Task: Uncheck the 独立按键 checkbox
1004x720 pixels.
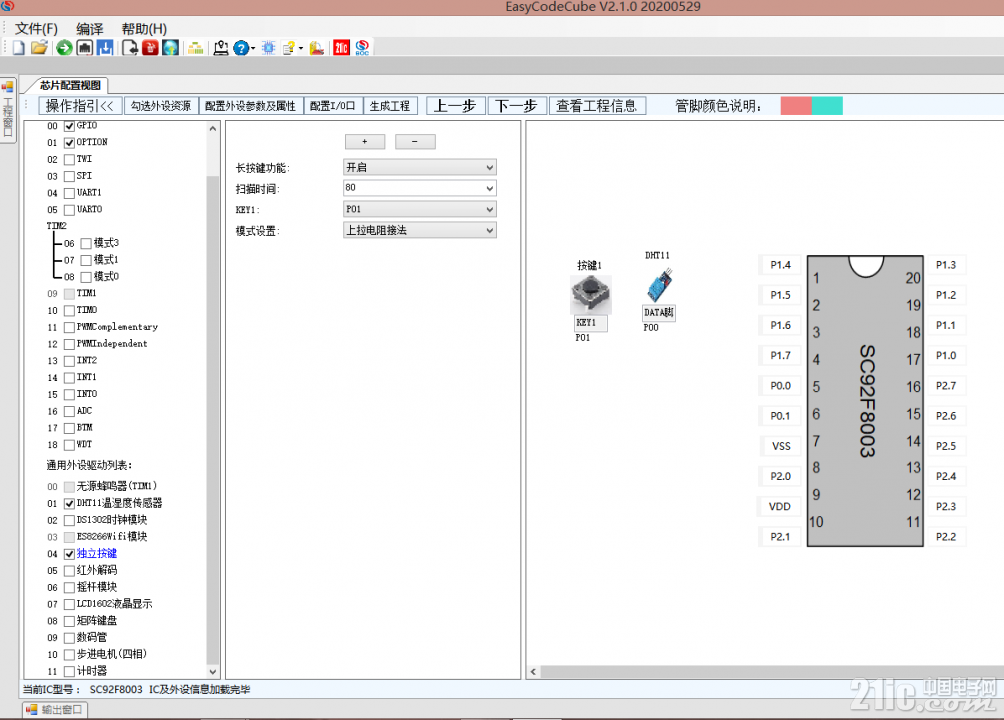Action: [x=69, y=554]
